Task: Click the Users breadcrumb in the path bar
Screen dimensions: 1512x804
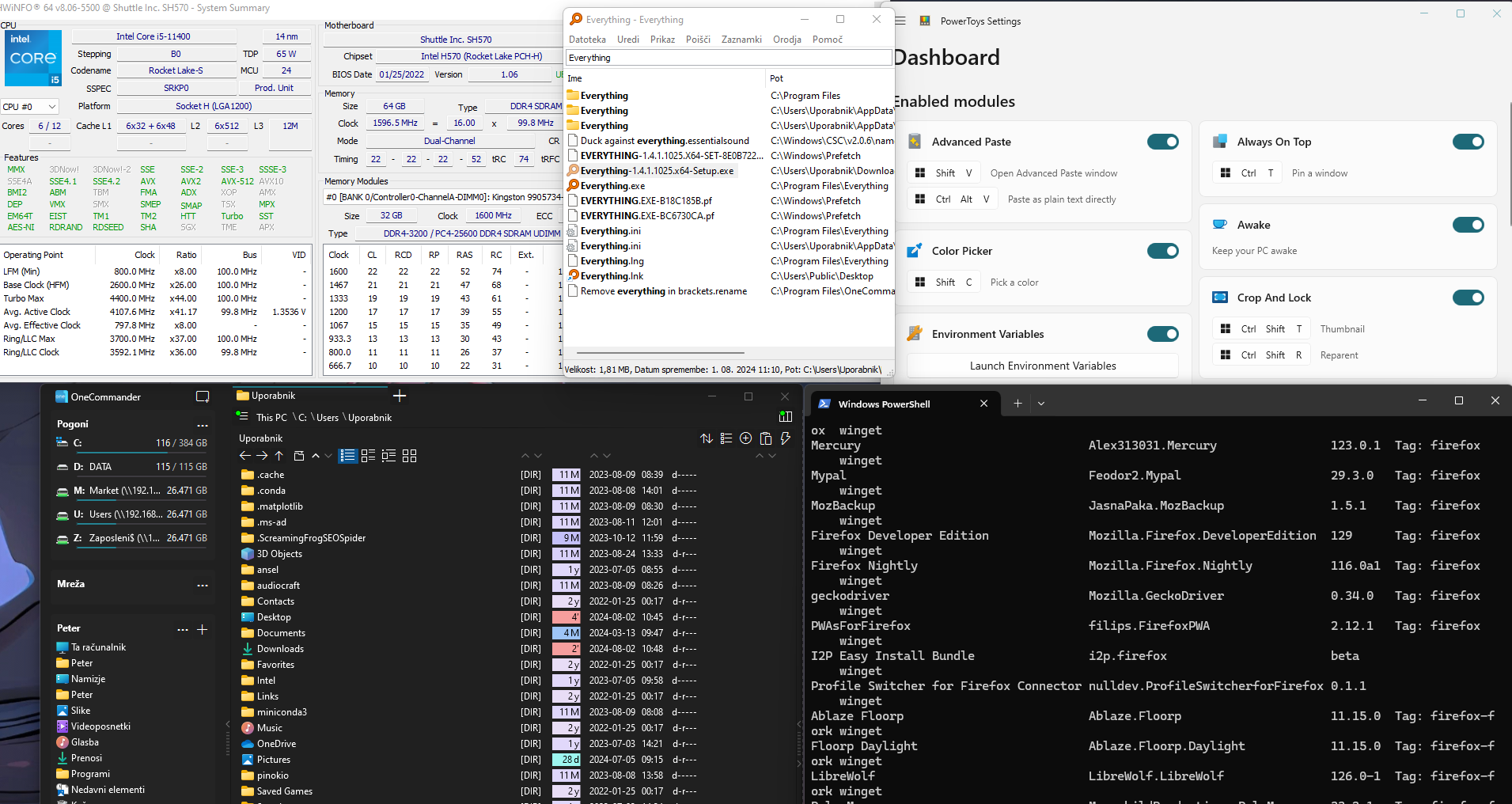Action: point(328,418)
